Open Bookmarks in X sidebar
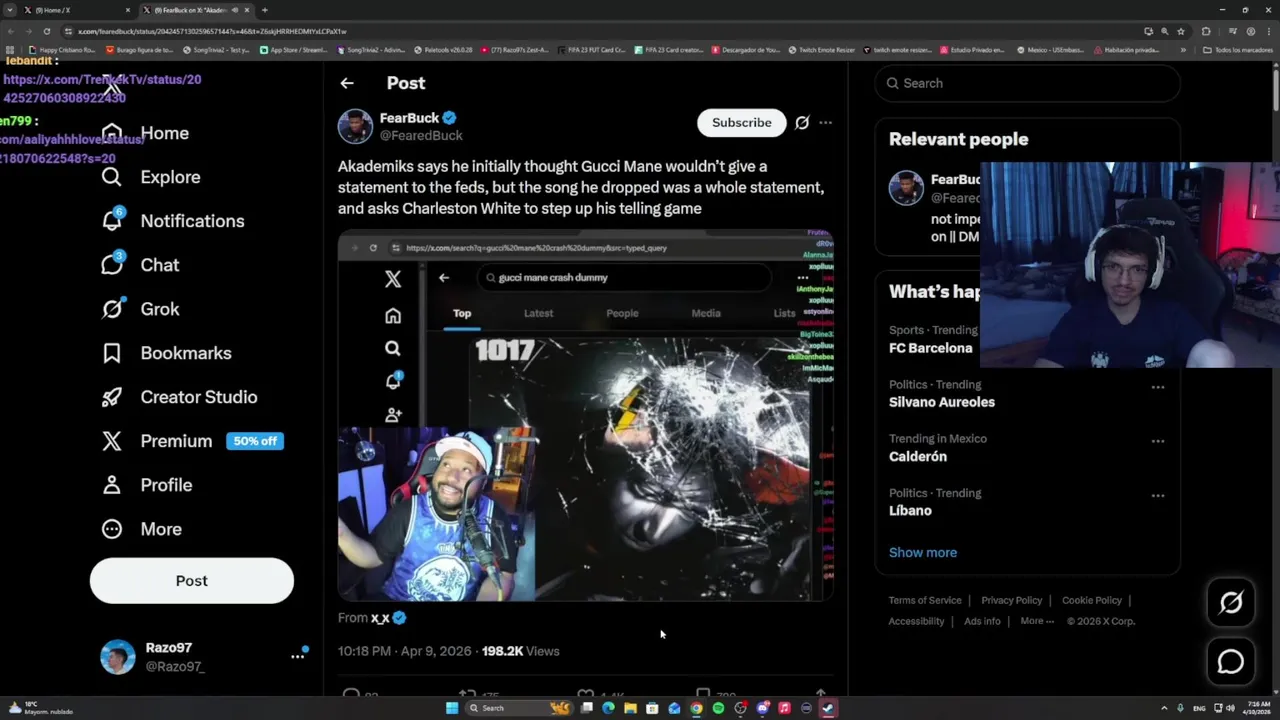Screen dimensions: 1280x720 [167, 353]
